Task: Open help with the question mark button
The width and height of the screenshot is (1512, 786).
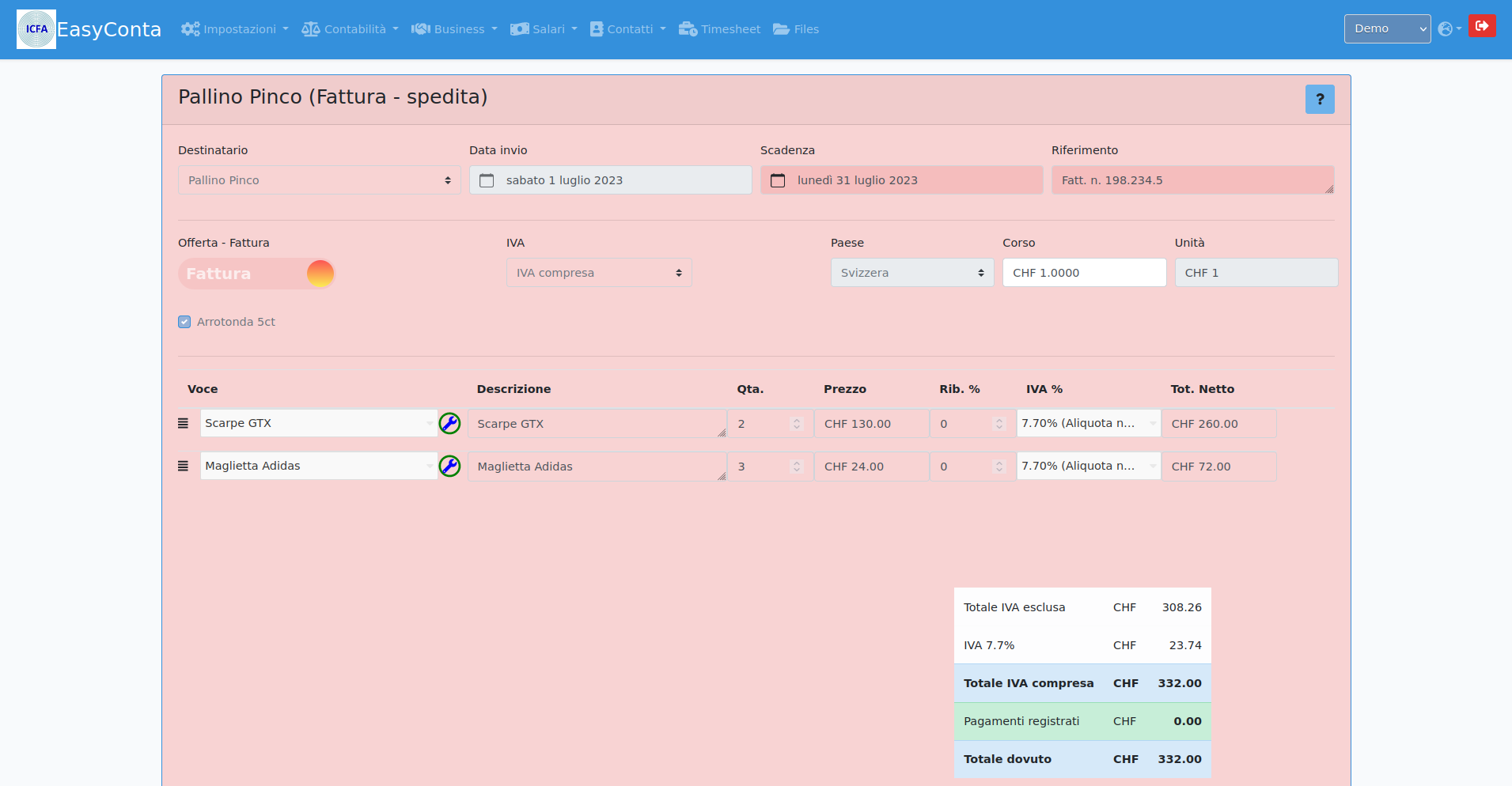Action: (x=1320, y=99)
